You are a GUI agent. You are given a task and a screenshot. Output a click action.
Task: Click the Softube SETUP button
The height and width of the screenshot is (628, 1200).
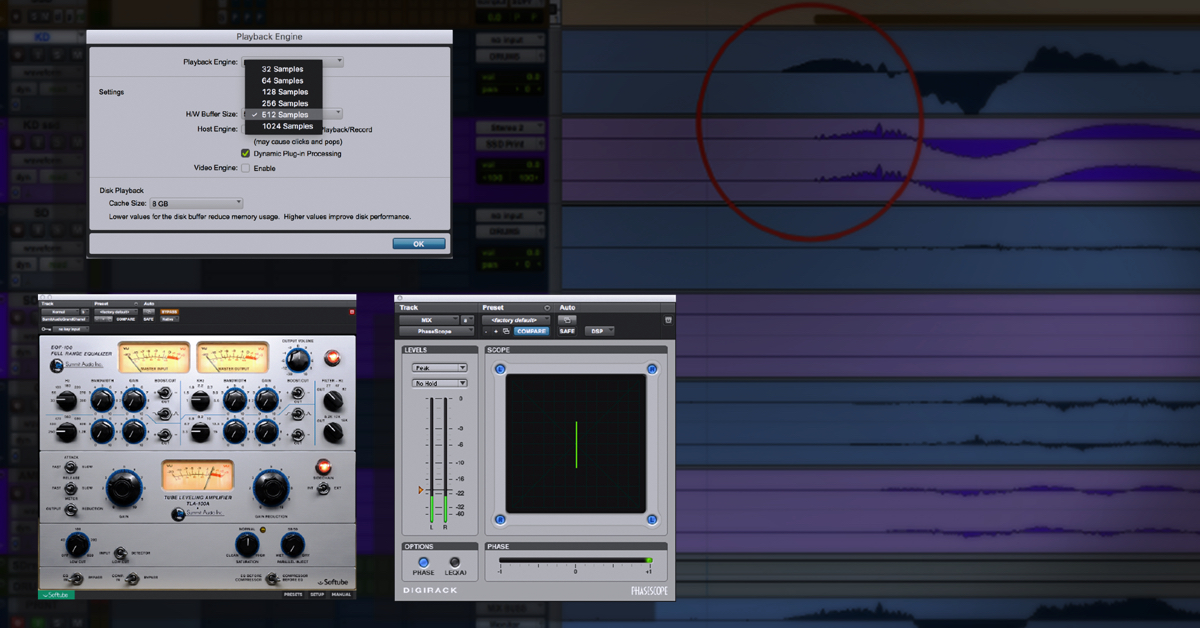click(x=317, y=595)
